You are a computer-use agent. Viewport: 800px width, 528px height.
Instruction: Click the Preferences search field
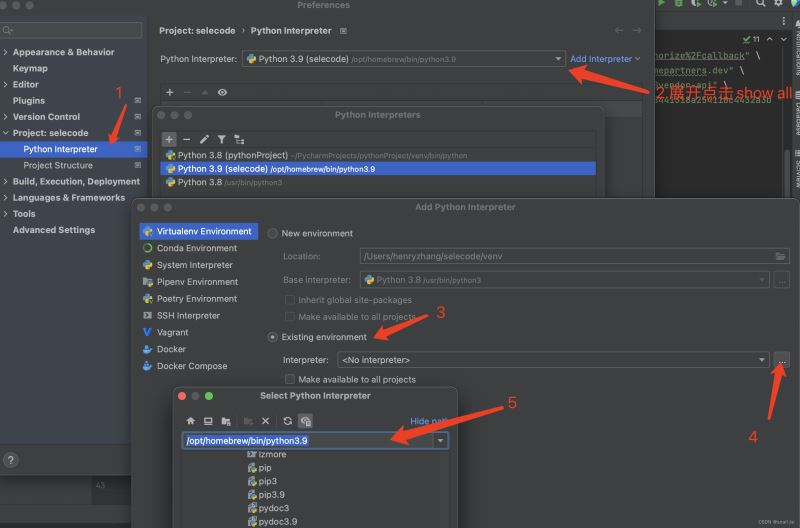(71, 30)
